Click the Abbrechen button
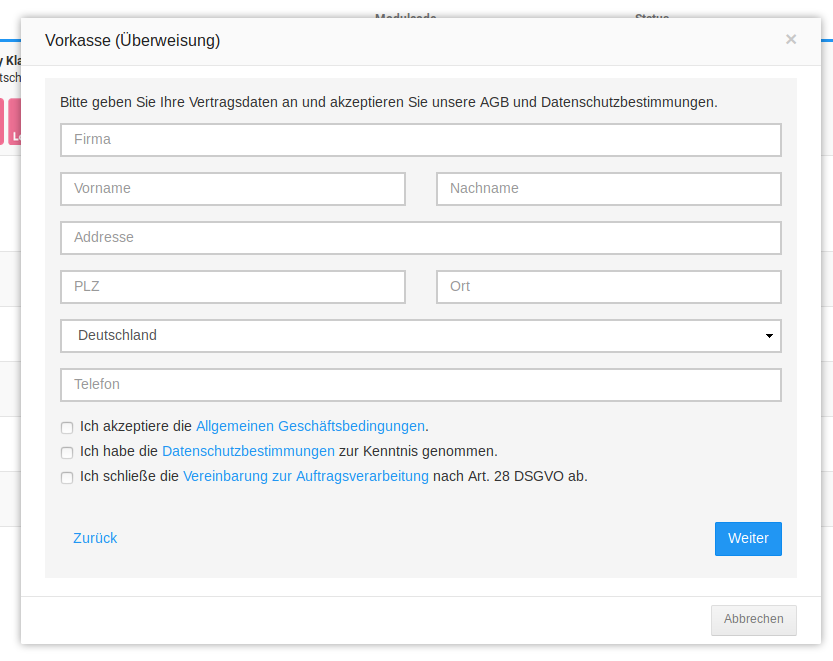 click(753, 620)
